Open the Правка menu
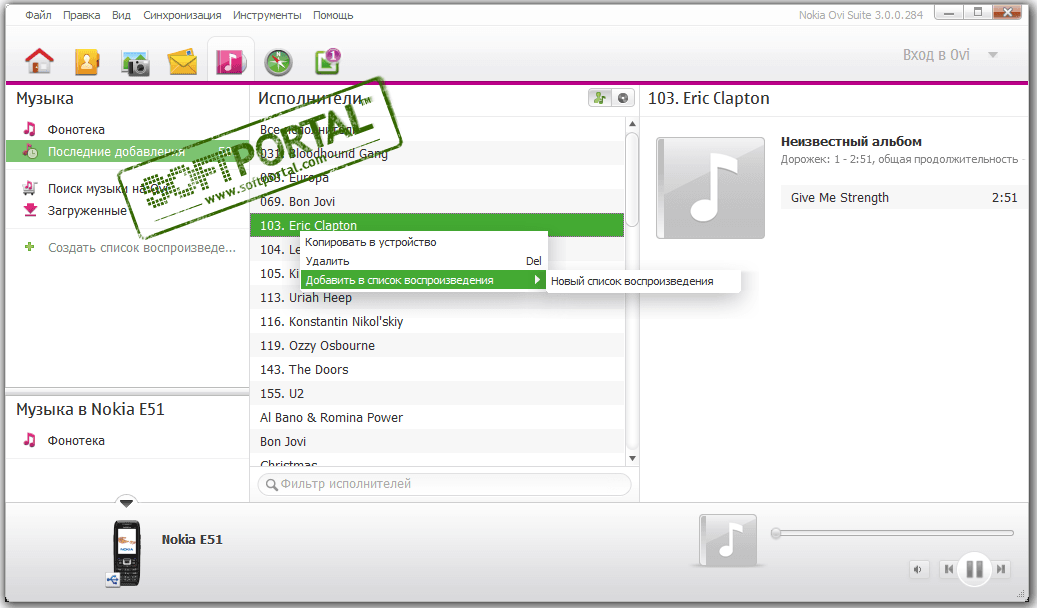 (81, 15)
